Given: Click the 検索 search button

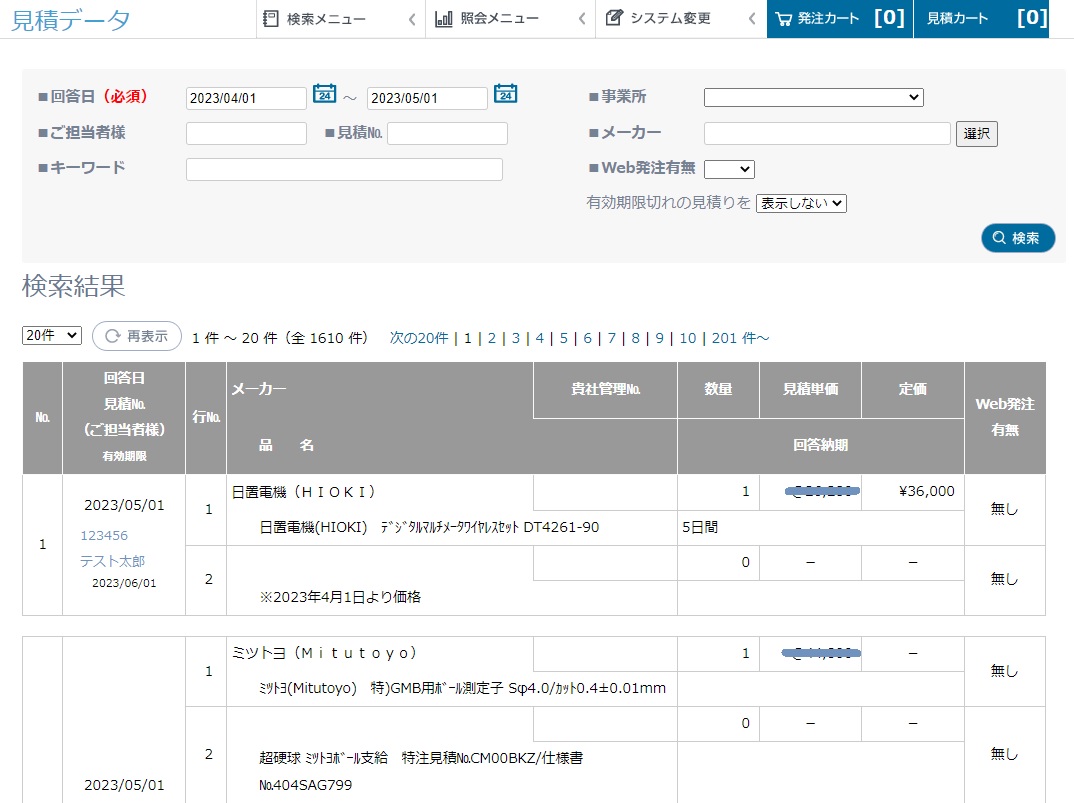Looking at the screenshot, I should [x=1018, y=238].
